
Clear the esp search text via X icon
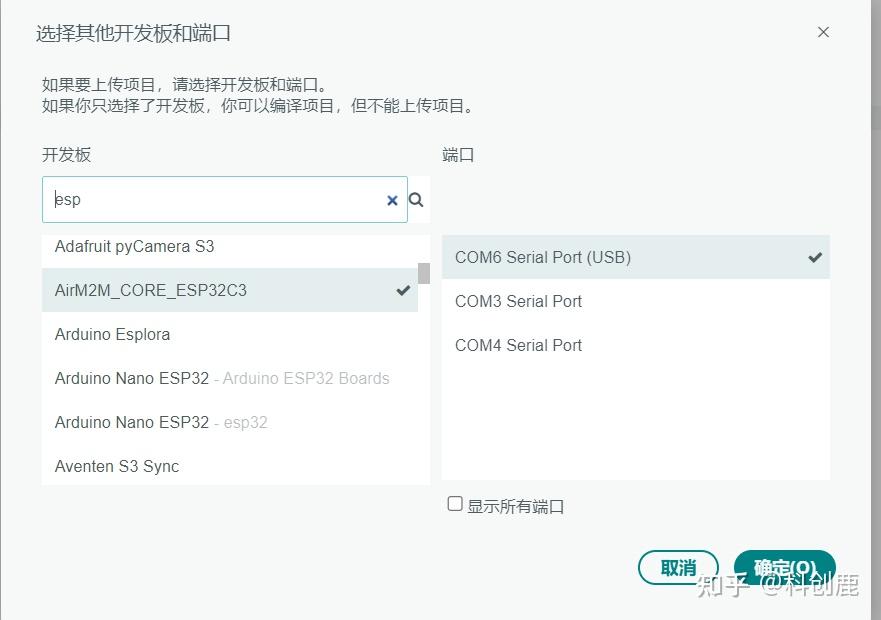392,200
